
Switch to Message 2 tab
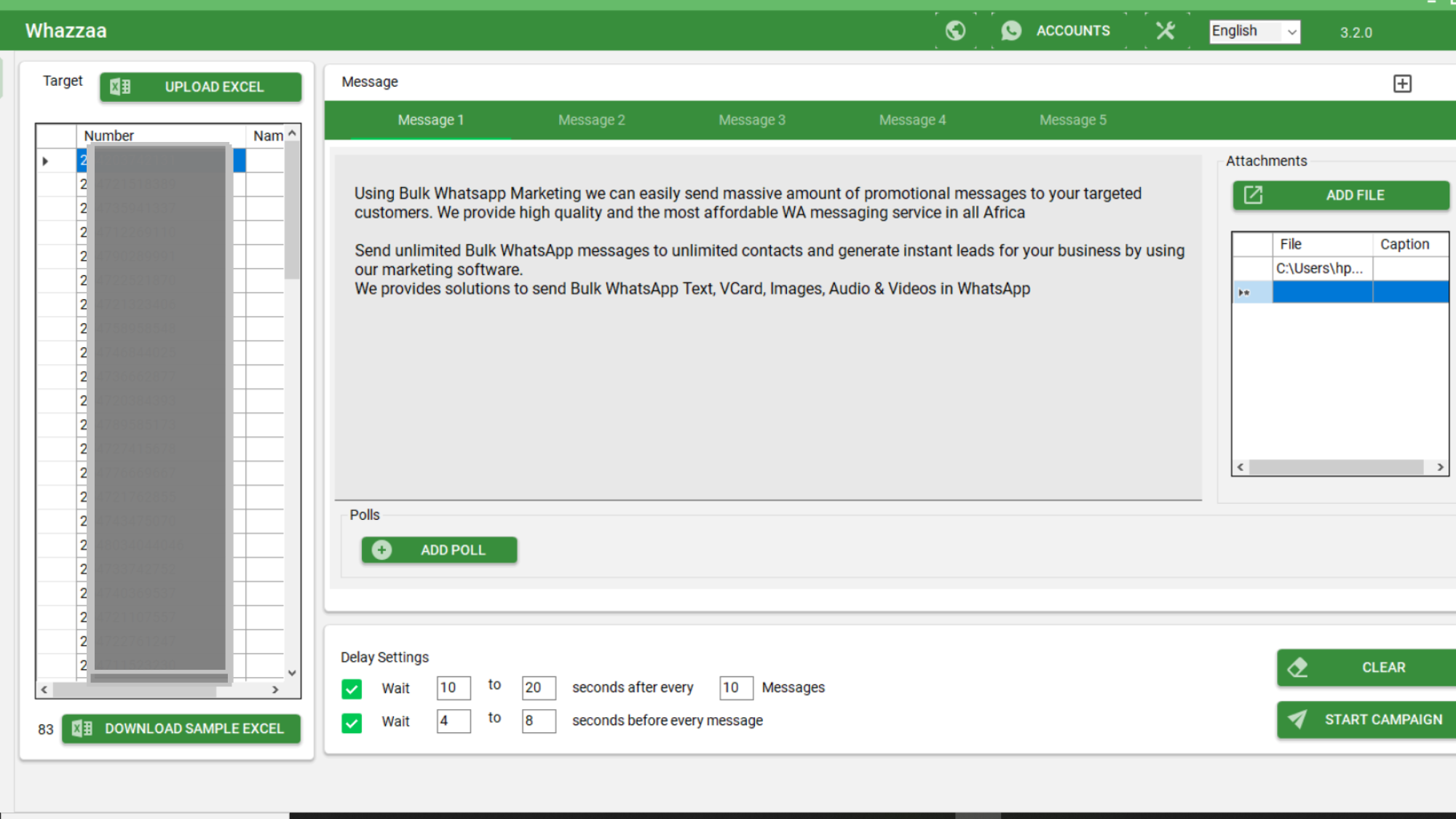click(591, 120)
